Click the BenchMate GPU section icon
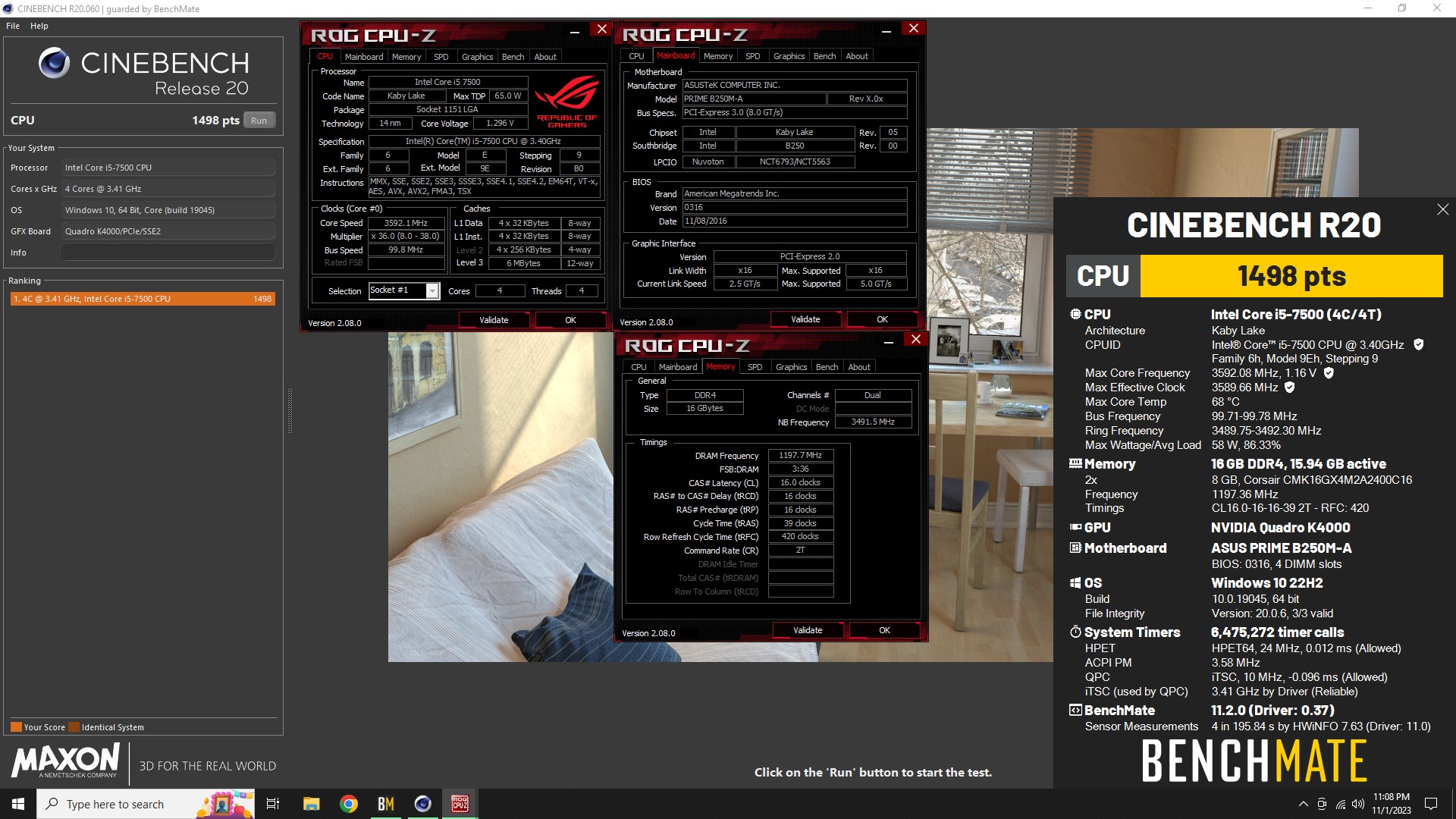 1075,527
